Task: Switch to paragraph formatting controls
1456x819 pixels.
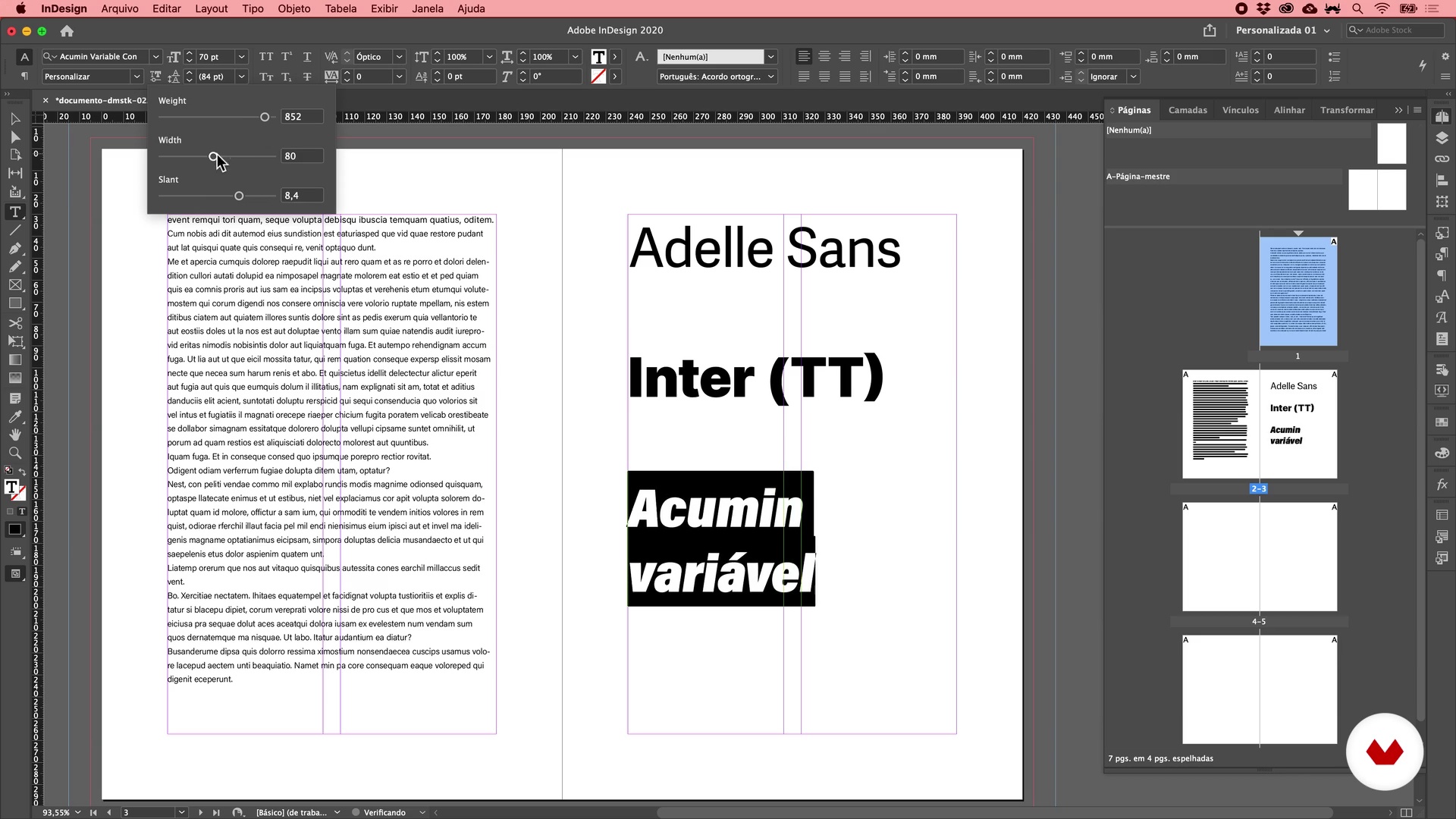Action: [25, 77]
